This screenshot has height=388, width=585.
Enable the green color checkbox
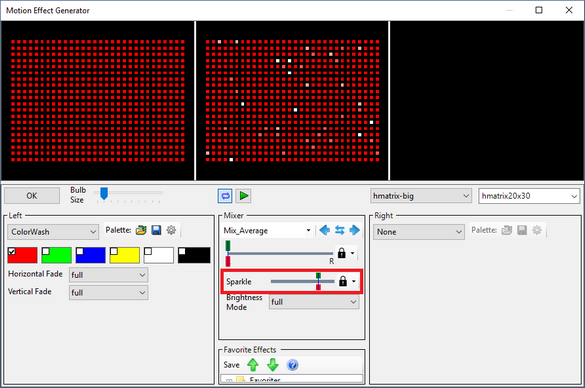[46, 251]
